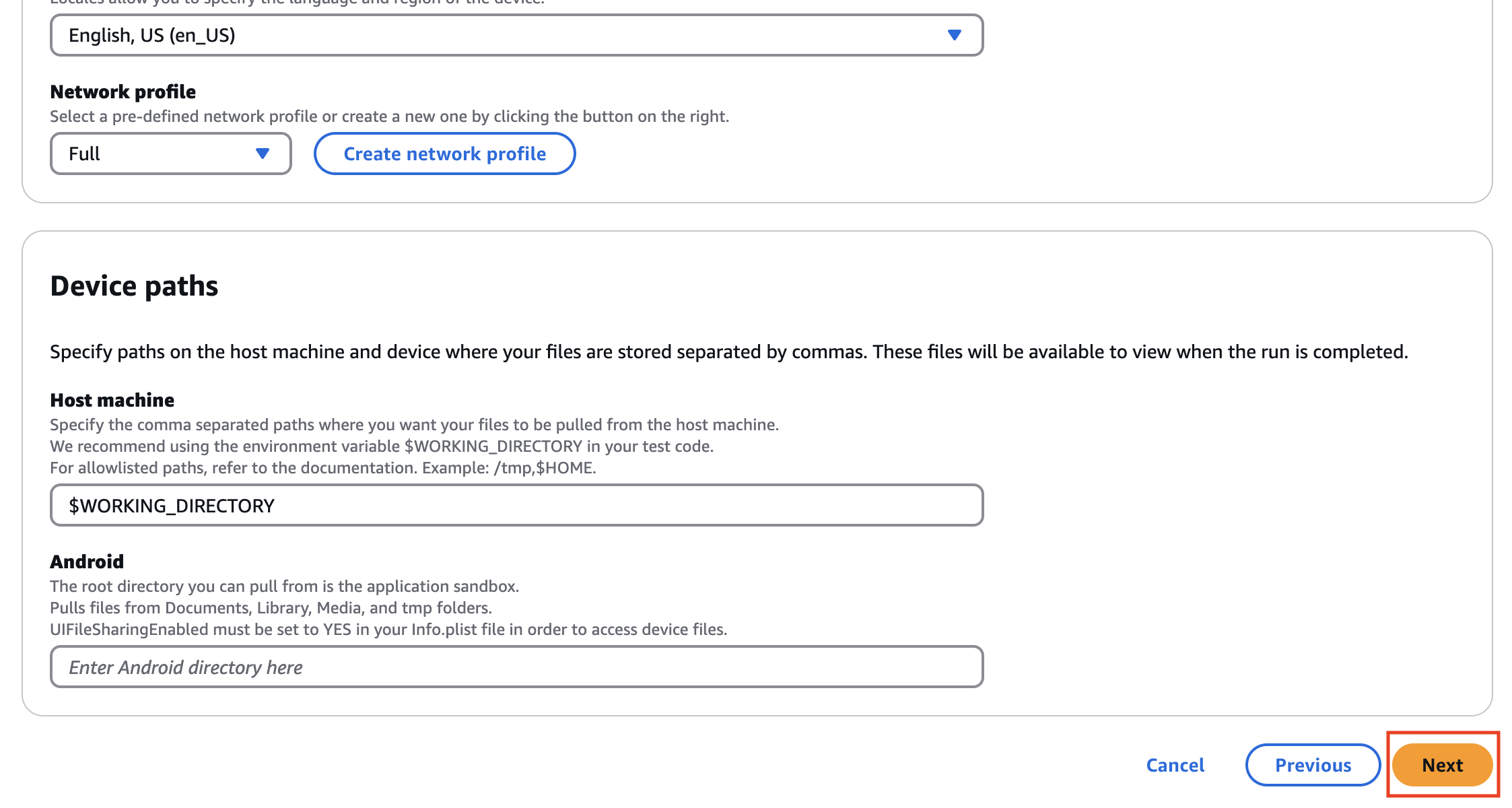
Task: Click the Android section label
Action: tap(87, 562)
